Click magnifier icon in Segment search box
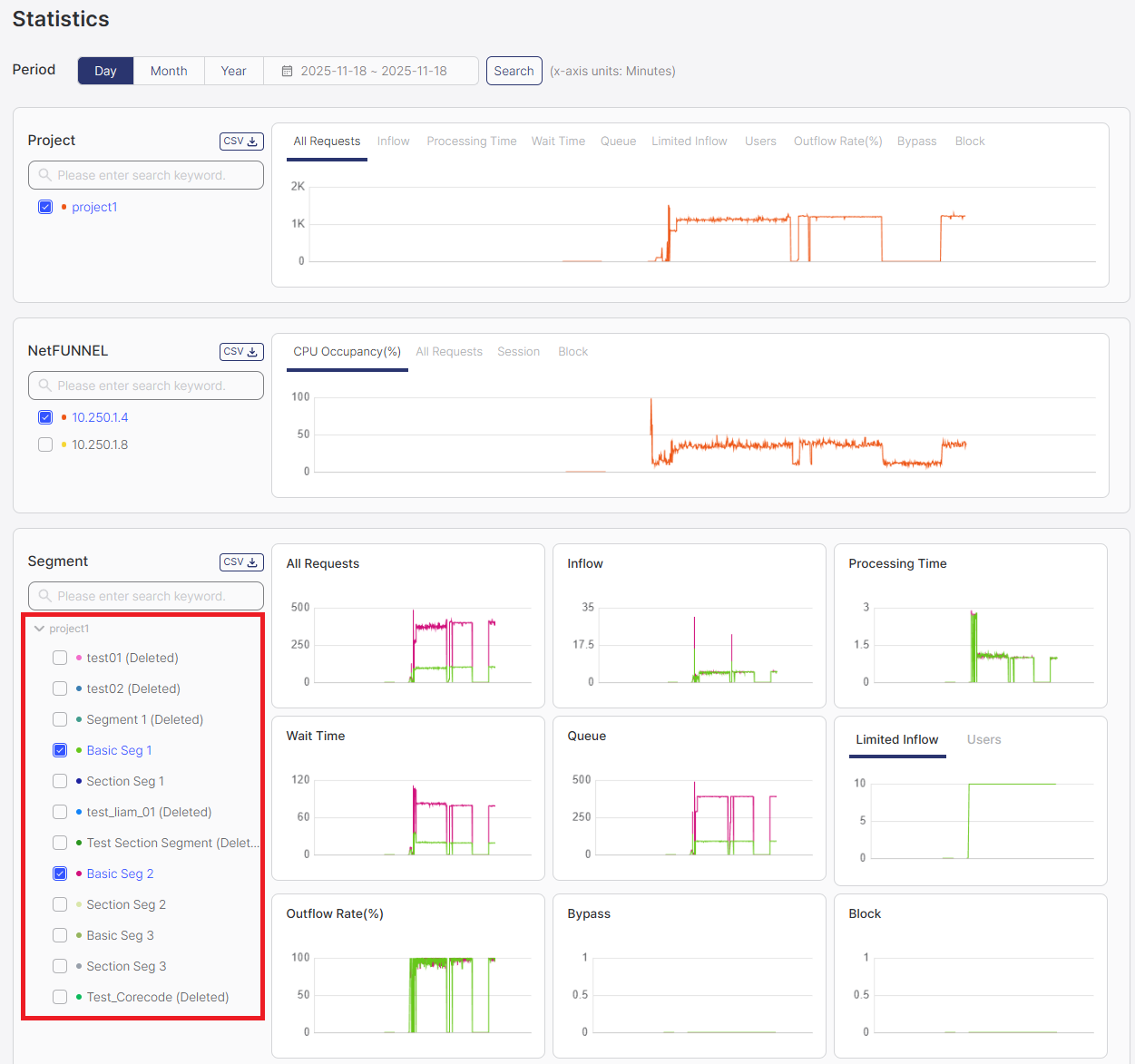 pos(44,596)
